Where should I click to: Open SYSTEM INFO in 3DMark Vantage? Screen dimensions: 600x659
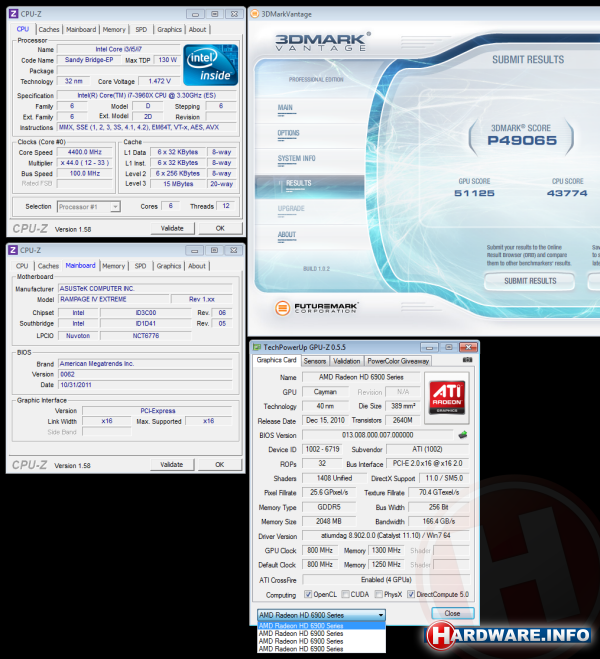tap(296, 158)
